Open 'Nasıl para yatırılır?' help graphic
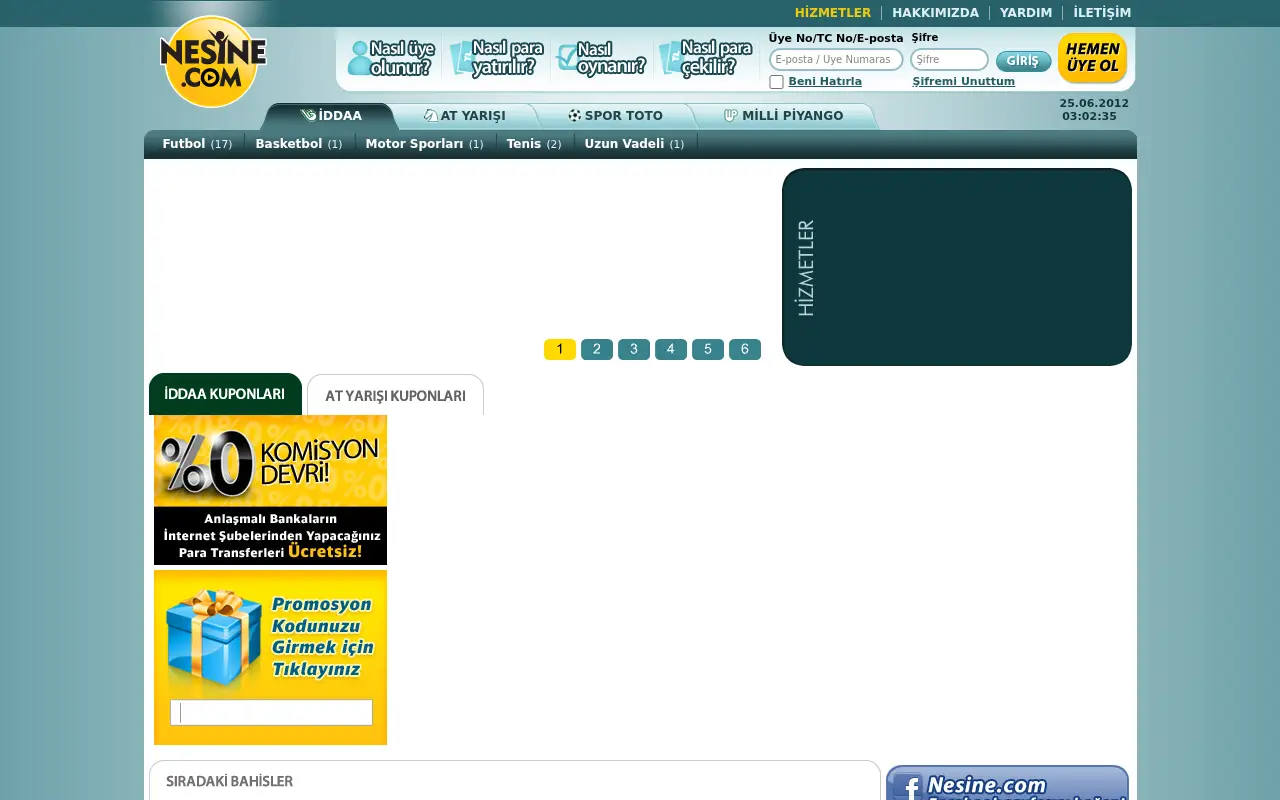The width and height of the screenshot is (1280, 800). pyautogui.click(x=497, y=59)
